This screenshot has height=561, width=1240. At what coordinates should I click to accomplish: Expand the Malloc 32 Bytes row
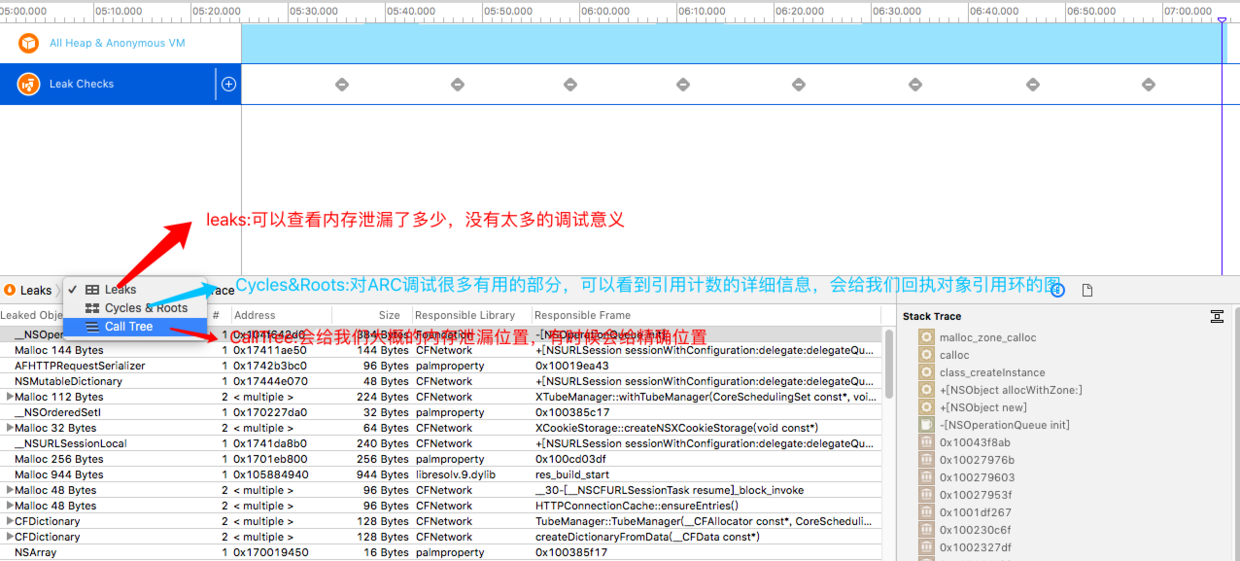pos(10,428)
